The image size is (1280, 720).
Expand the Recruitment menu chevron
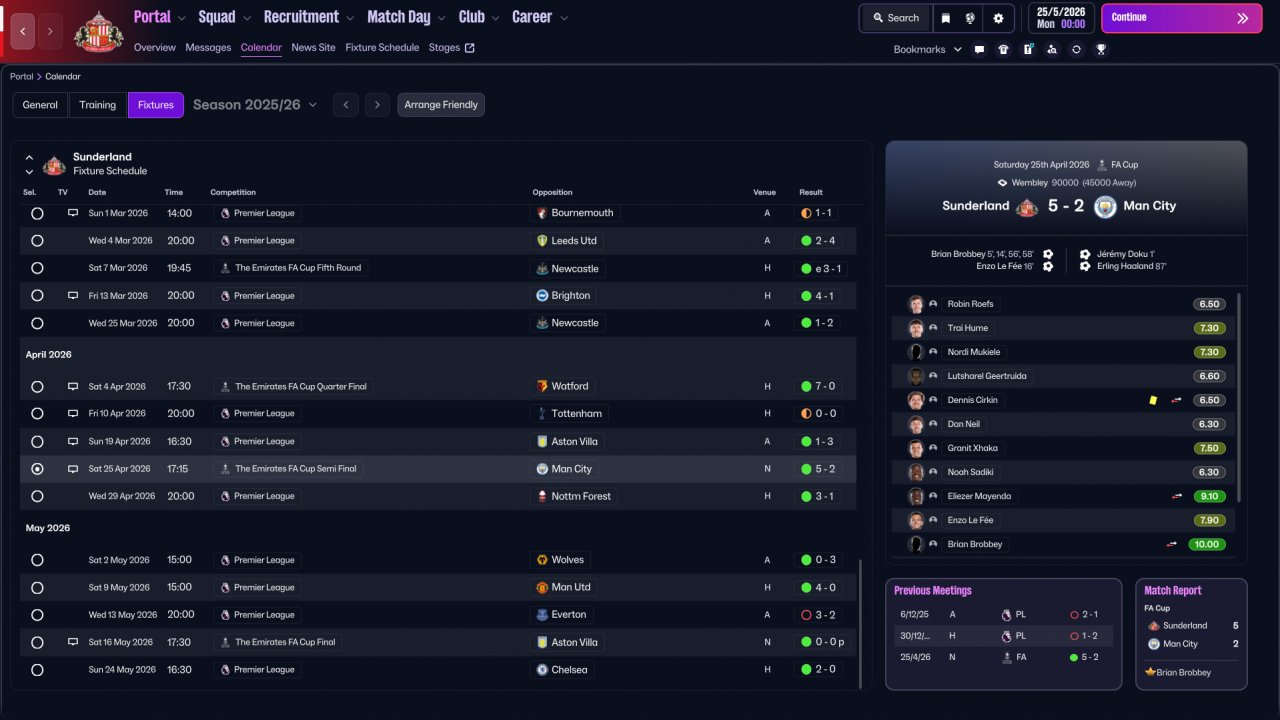[349, 18]
